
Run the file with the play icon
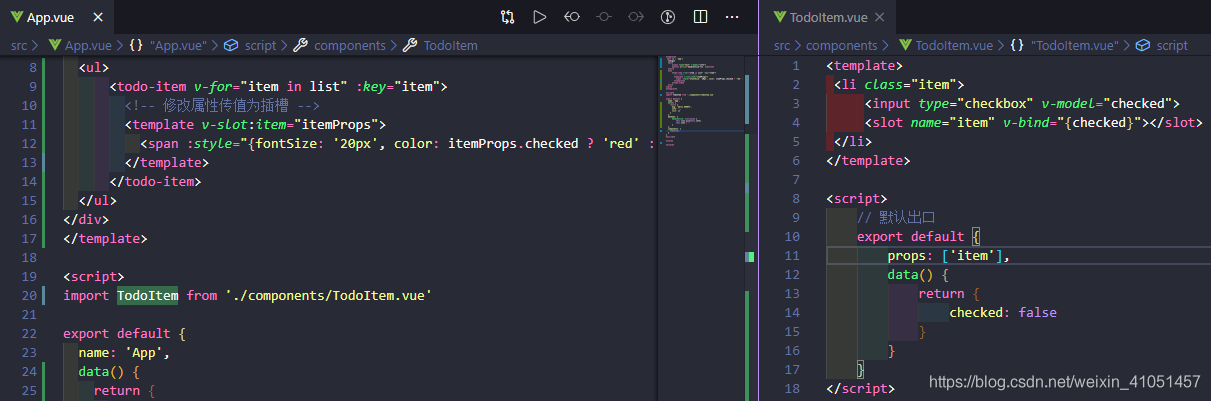click(x=539, y=17)
